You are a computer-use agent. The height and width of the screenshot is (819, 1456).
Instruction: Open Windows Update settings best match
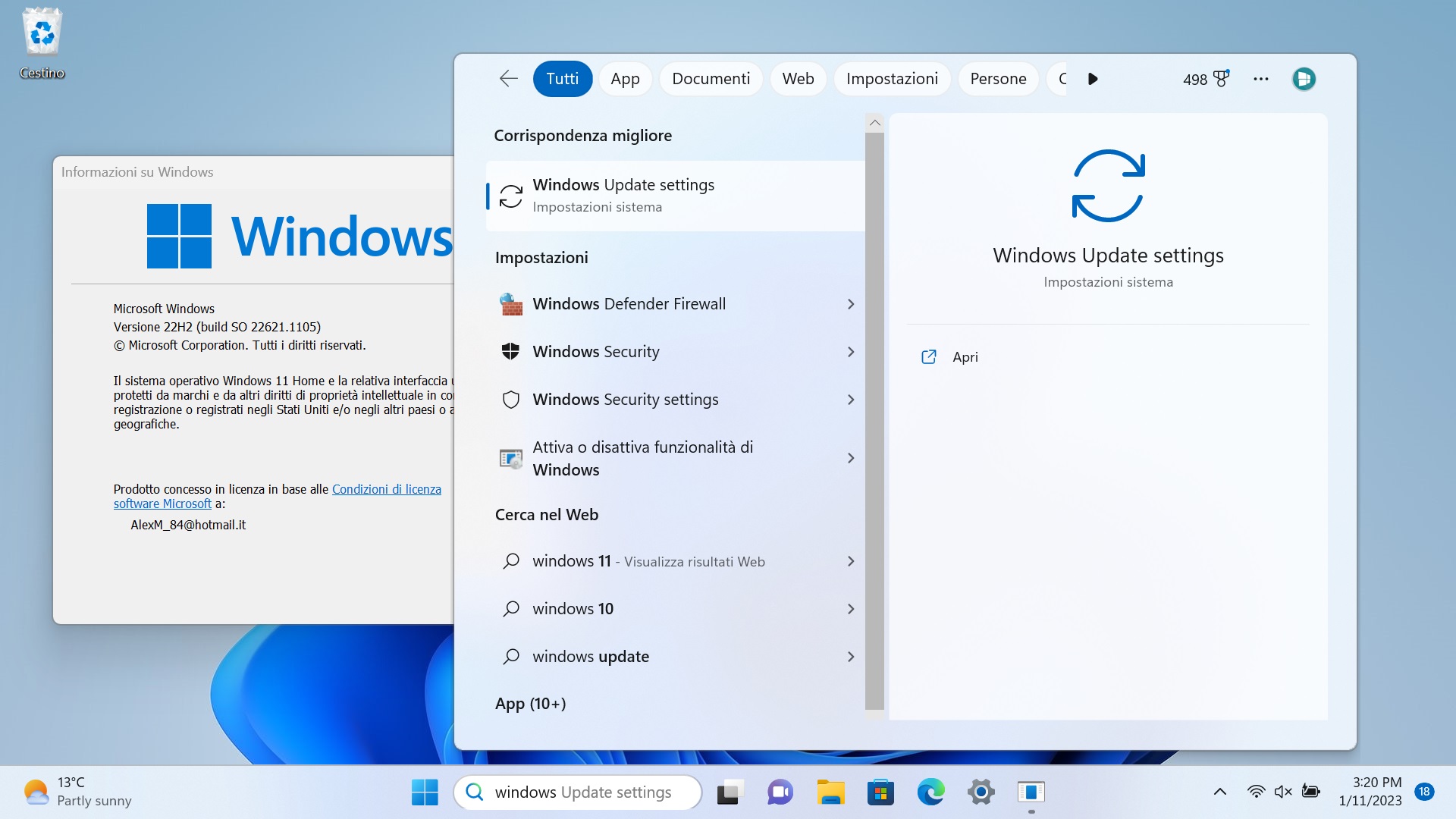(x=675, y=196)
